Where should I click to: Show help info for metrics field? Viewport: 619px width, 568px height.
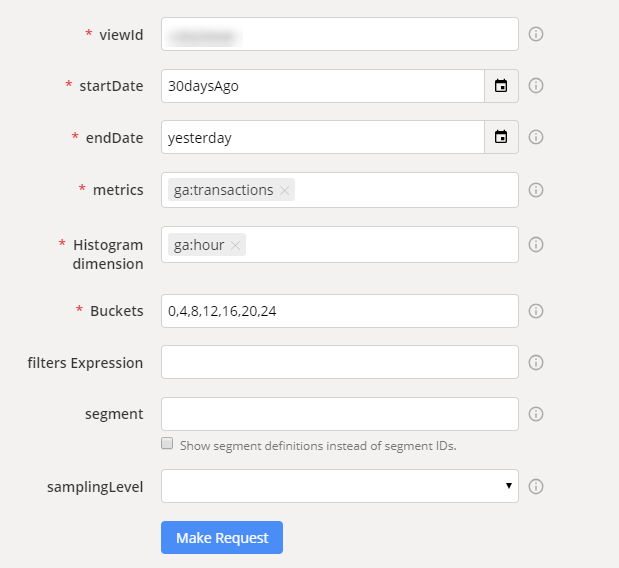(535, 190)
